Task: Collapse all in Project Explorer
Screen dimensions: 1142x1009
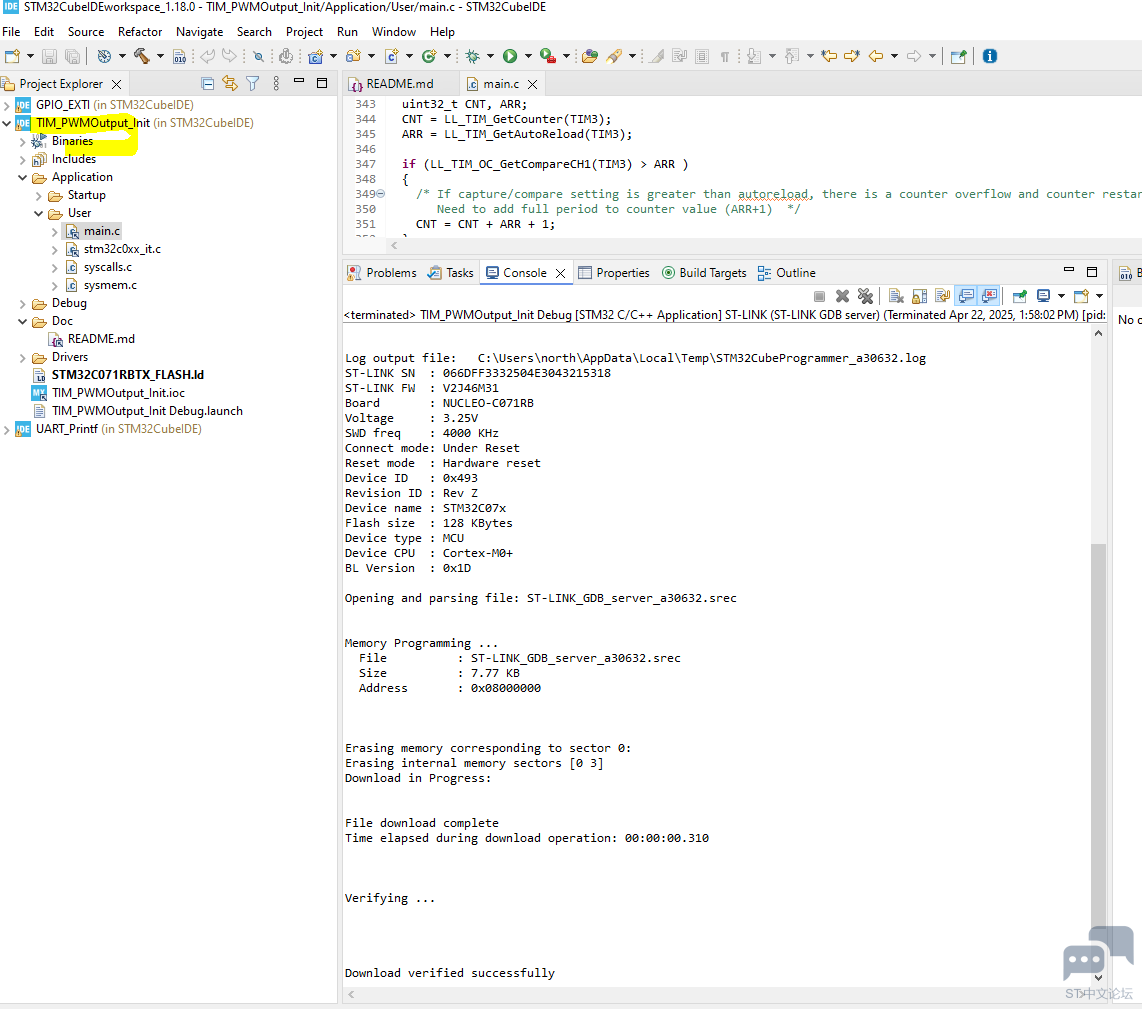Action: point(208,84)
